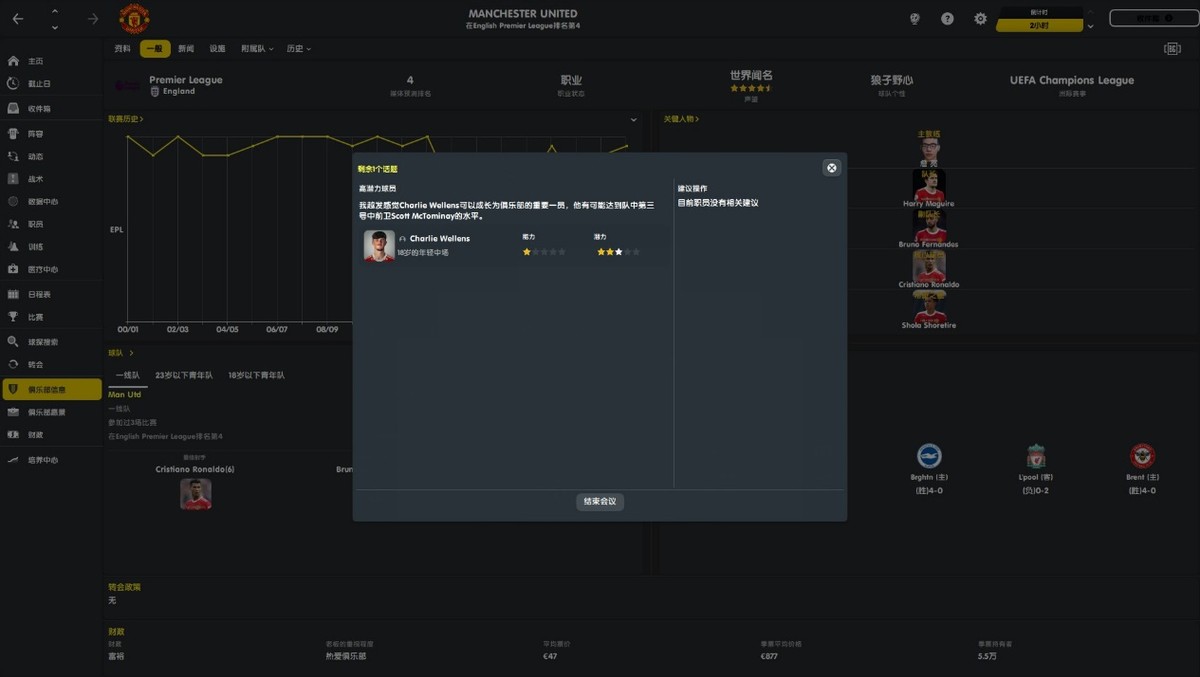The image size is (1200, 677).
Task: Click the Brighton club badge fixture
Action: [x=929, y=456]
